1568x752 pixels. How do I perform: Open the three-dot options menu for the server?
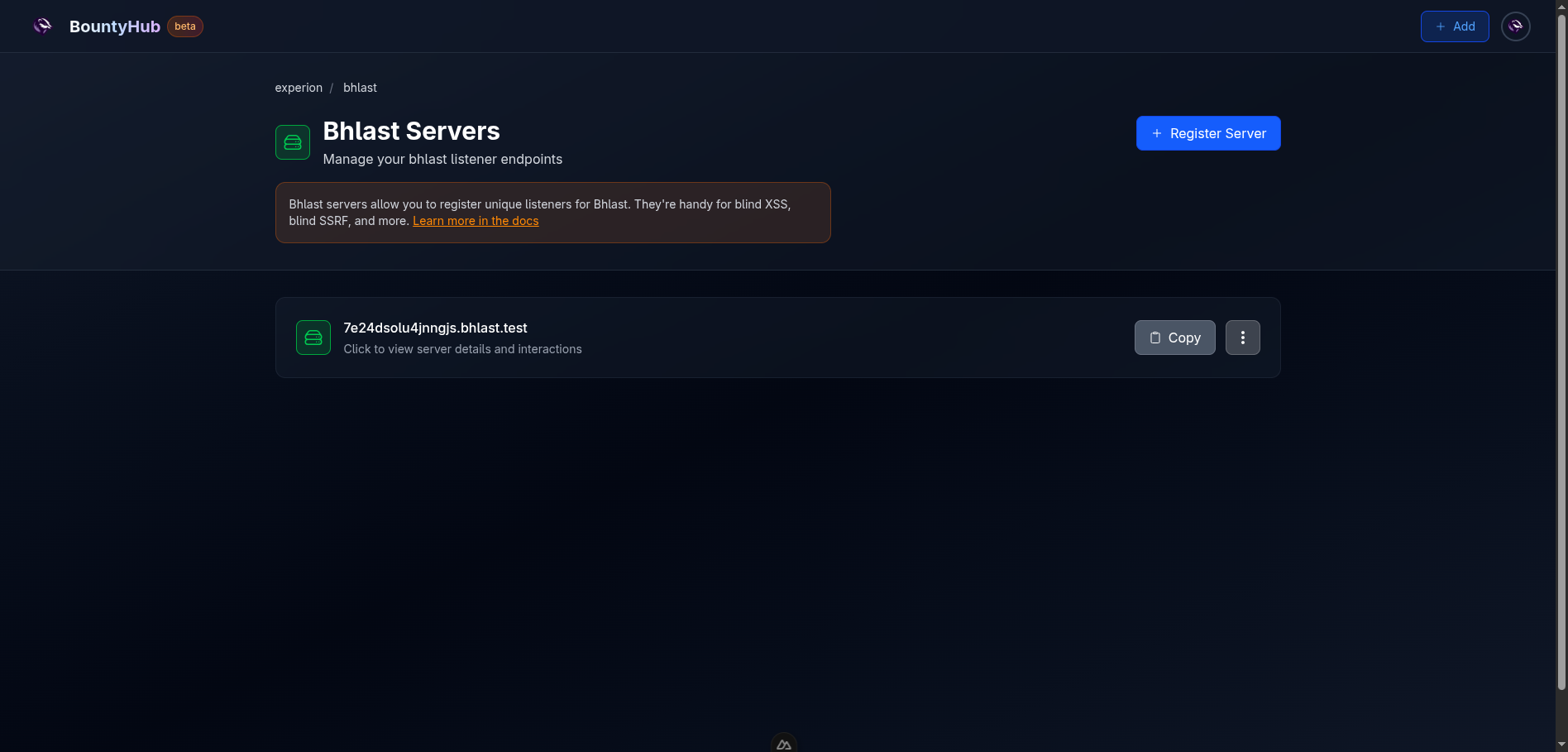pyautogui.click(x=1242, y=338)
